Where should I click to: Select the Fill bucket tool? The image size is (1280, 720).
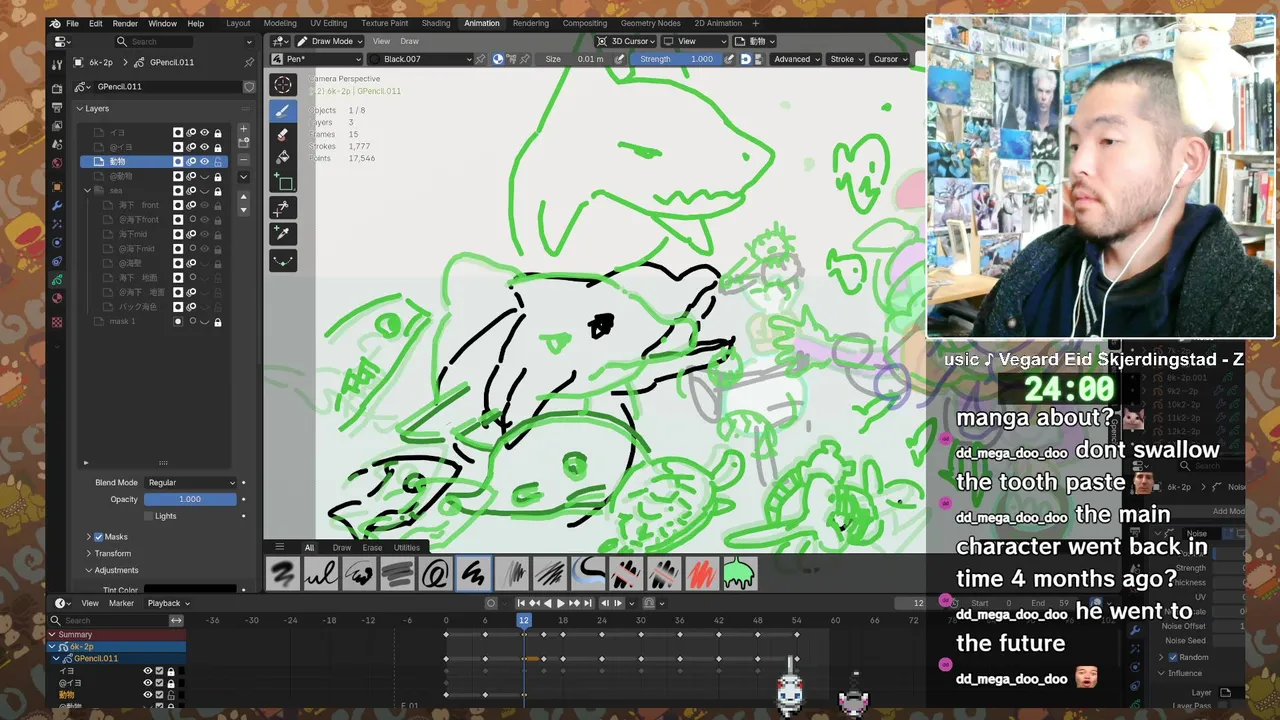click(x=283, y=157)
